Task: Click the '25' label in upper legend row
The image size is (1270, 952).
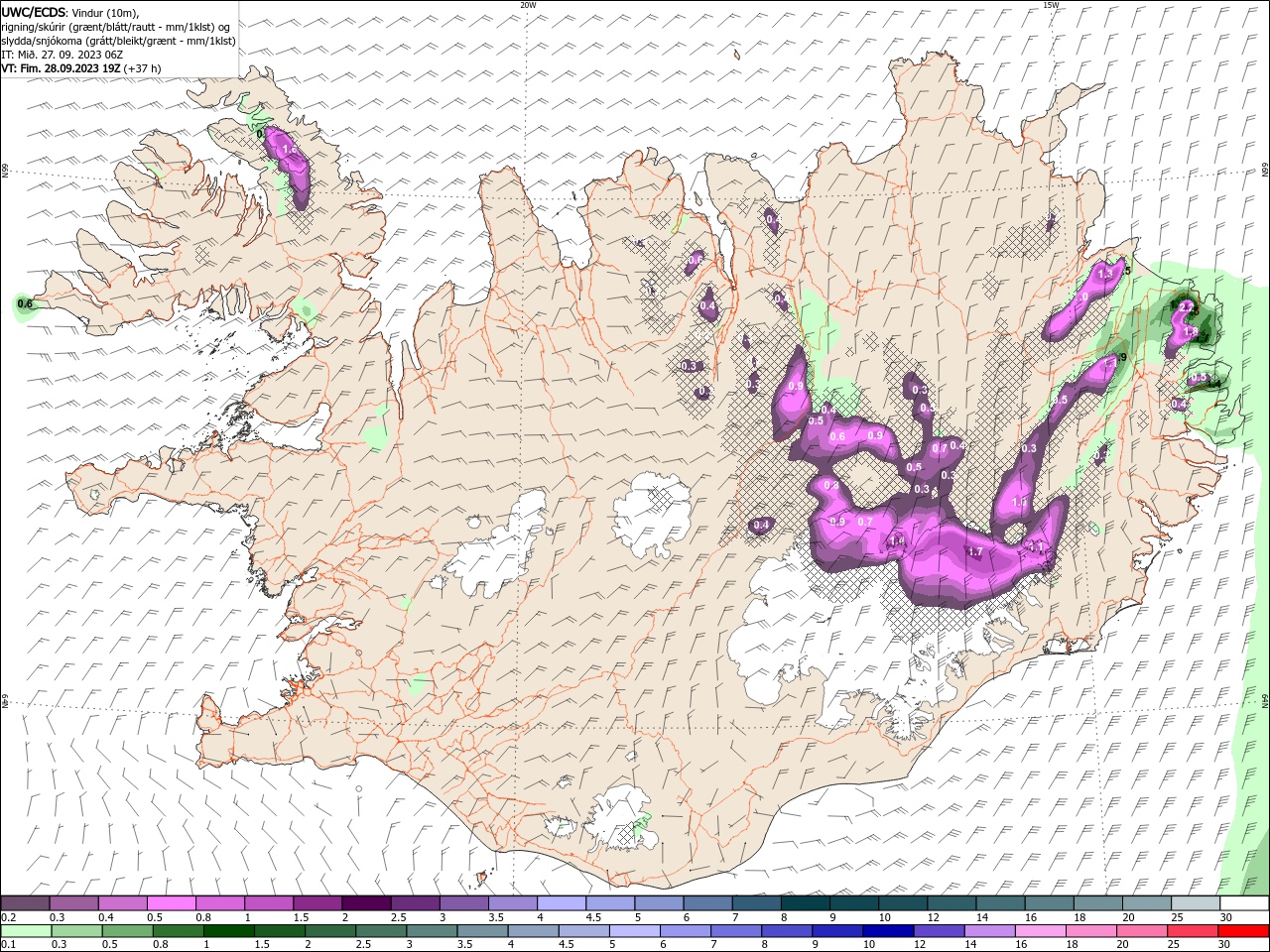Action: [x=1176, y=917]
